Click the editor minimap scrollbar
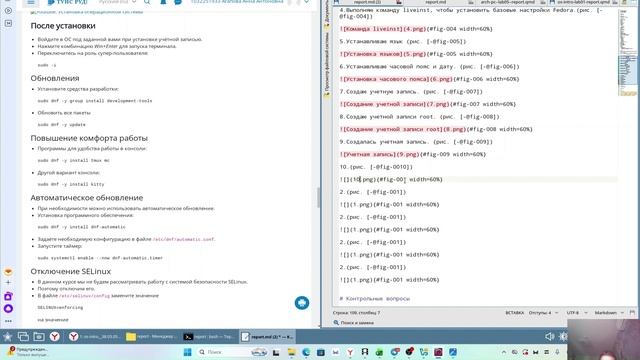 [628, 53]
